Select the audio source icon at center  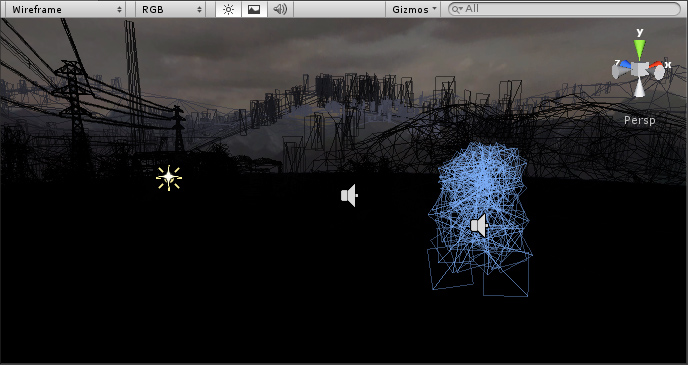tap(349, 195)
